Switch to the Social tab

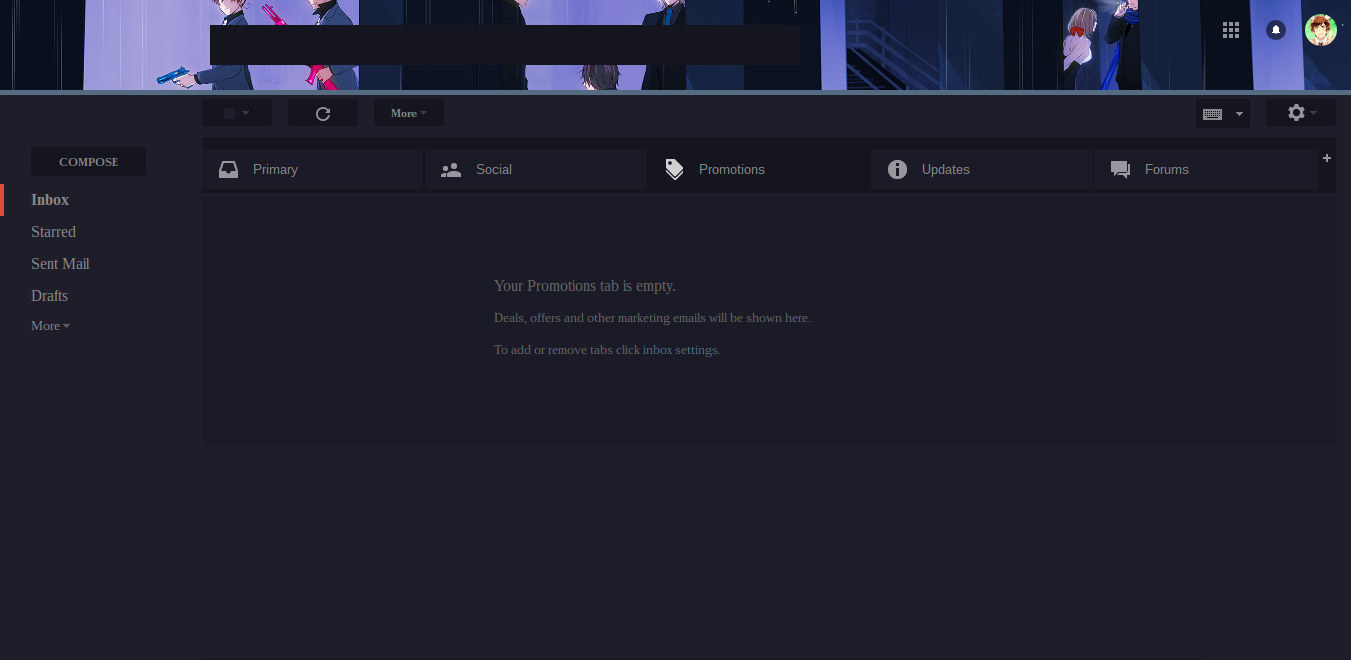536,169
